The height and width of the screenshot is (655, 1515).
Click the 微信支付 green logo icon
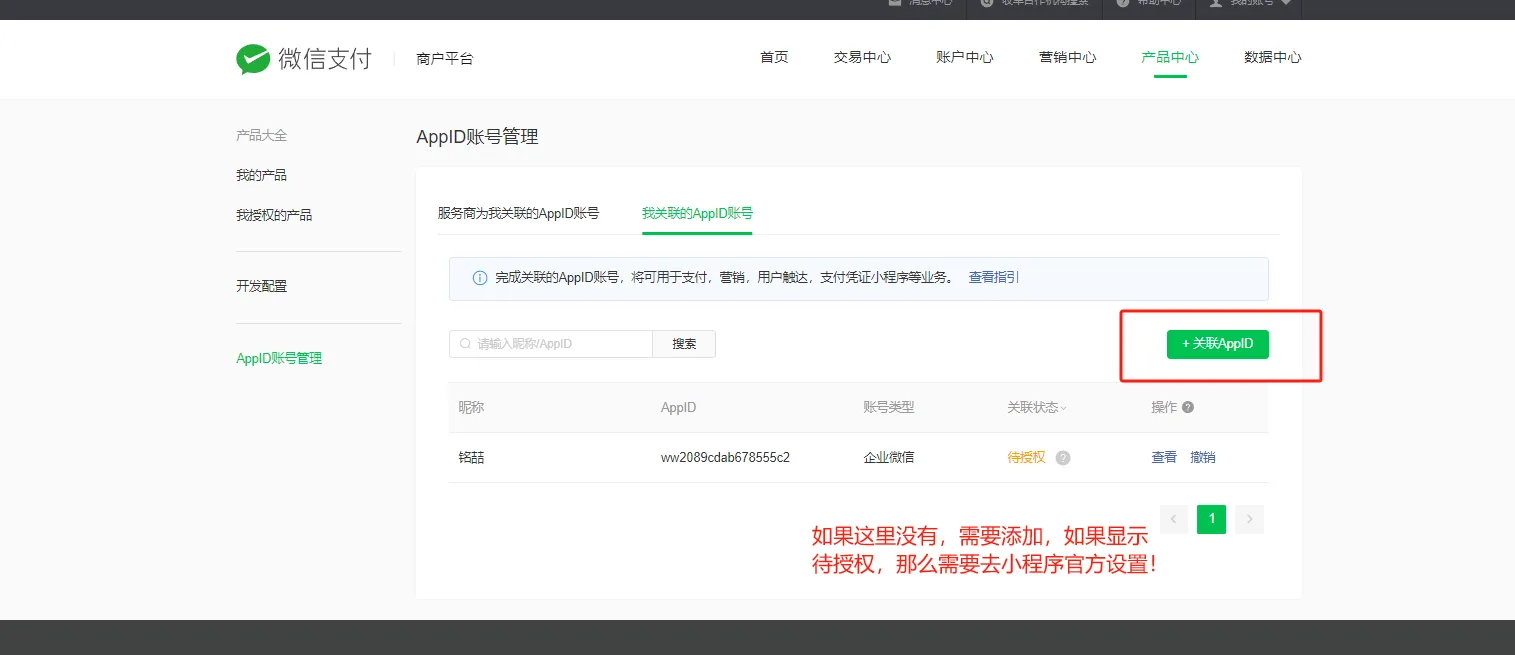tap(254, 58)
